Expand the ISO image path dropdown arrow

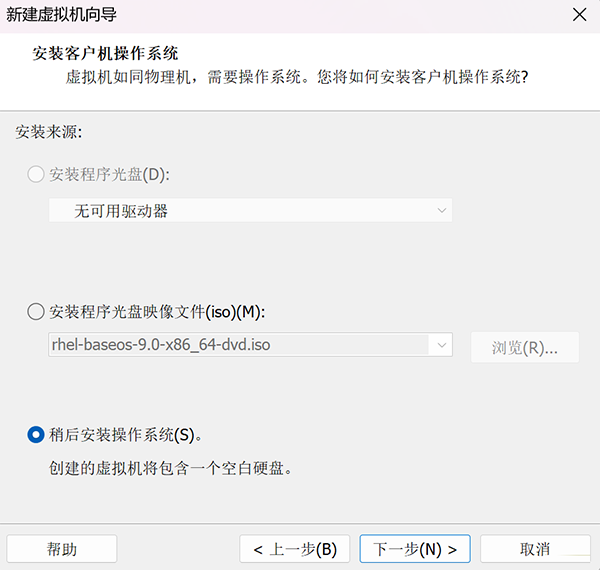[x=441, y=345]
